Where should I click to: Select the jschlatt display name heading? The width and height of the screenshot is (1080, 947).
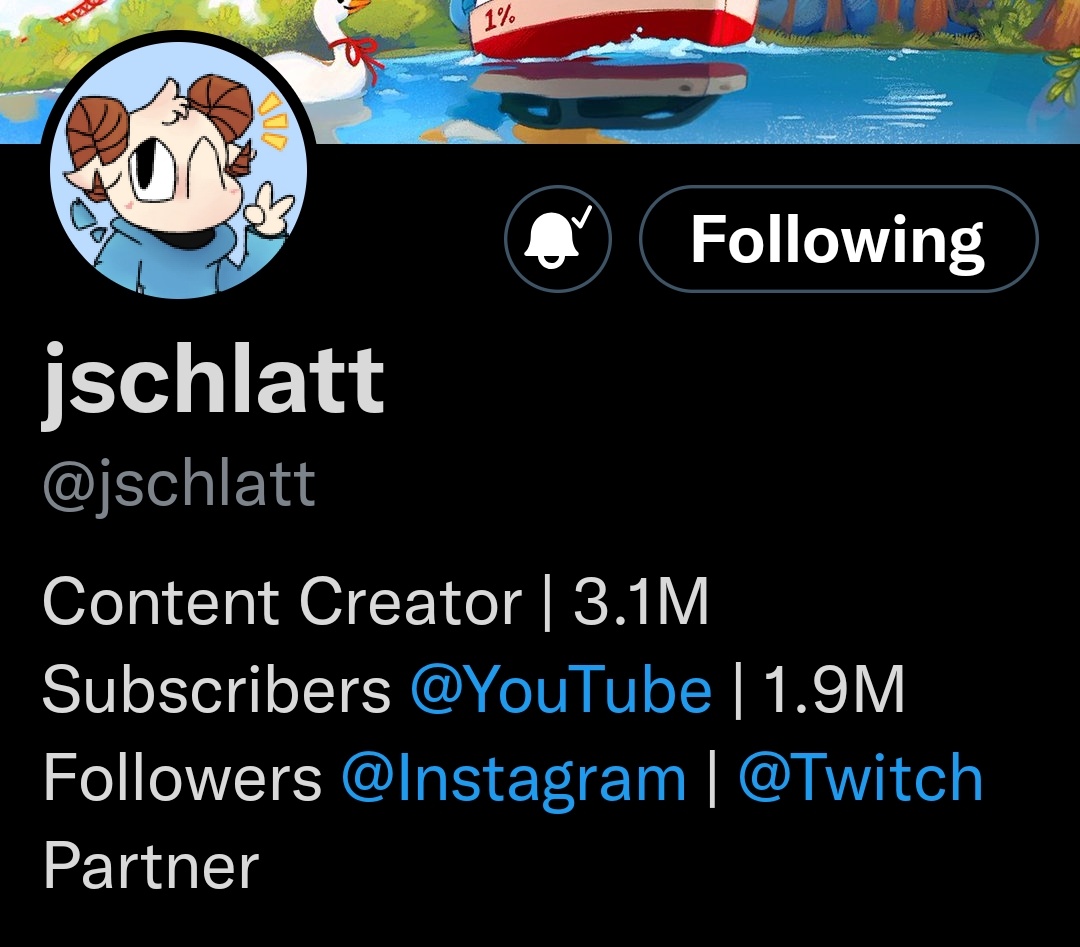pyautogui.click(x=213, y=379)
